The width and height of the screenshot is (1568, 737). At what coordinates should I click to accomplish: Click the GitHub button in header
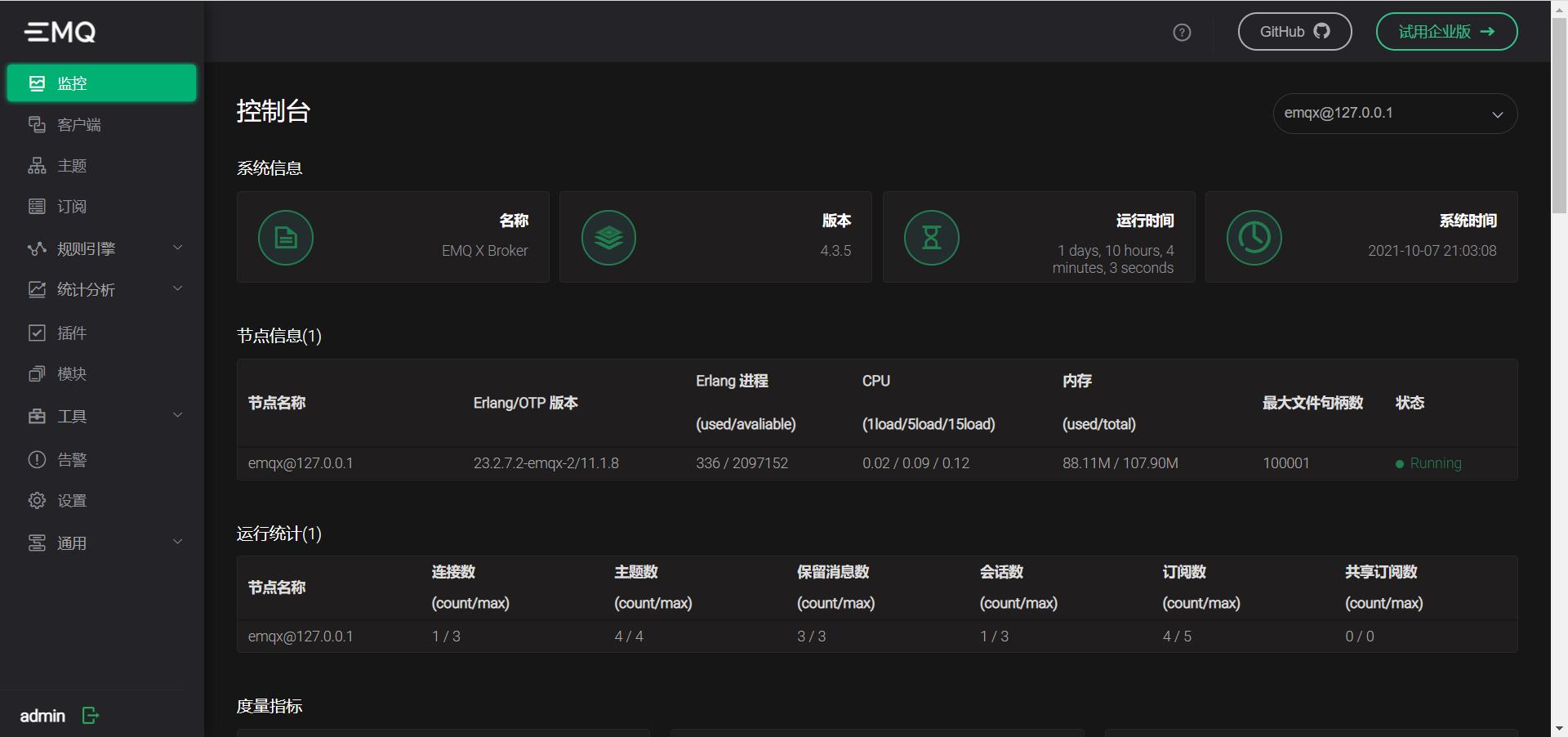tap(1294, 31)
